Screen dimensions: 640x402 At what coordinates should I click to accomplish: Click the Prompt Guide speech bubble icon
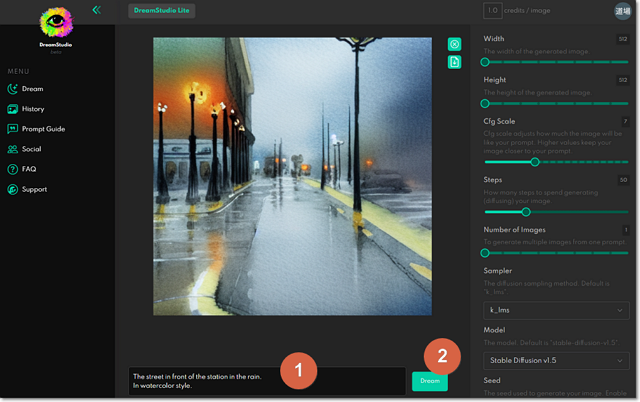click(x=12, y=129)
